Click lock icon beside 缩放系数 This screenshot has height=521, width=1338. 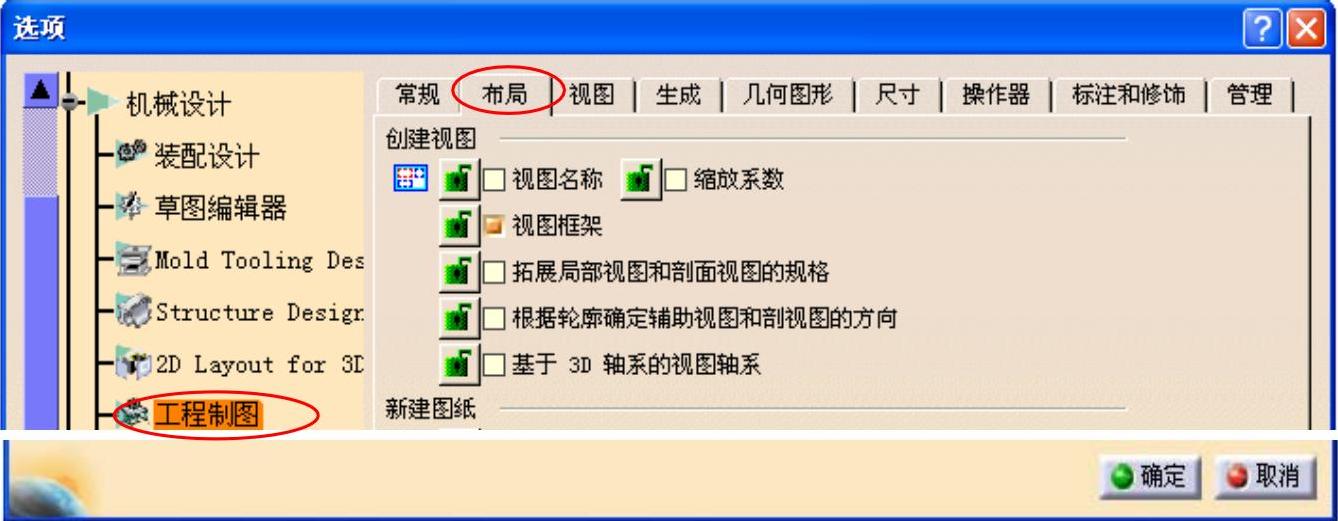click(x=641, y=179)
